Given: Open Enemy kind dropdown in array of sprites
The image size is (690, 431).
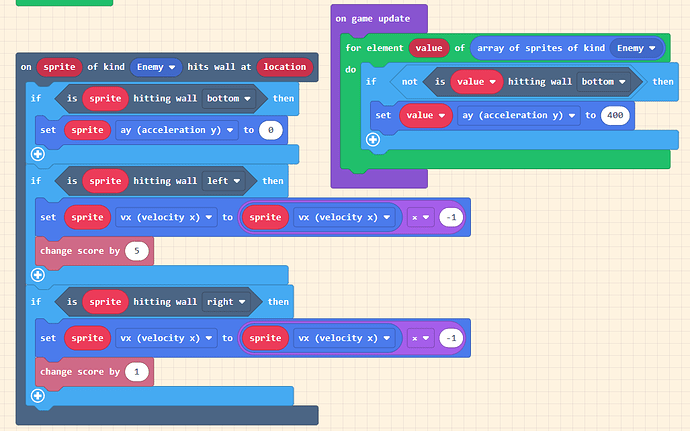Looking at the screenshot, I should (636, 48).
